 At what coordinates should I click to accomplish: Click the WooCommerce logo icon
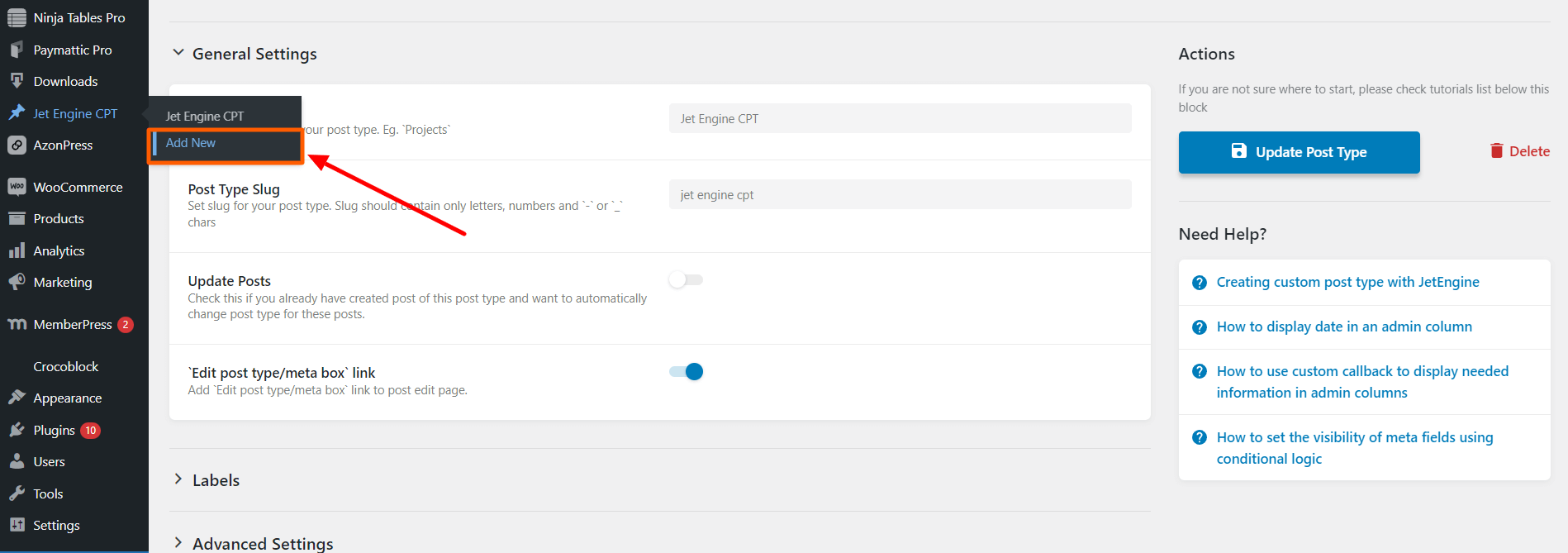17,187
